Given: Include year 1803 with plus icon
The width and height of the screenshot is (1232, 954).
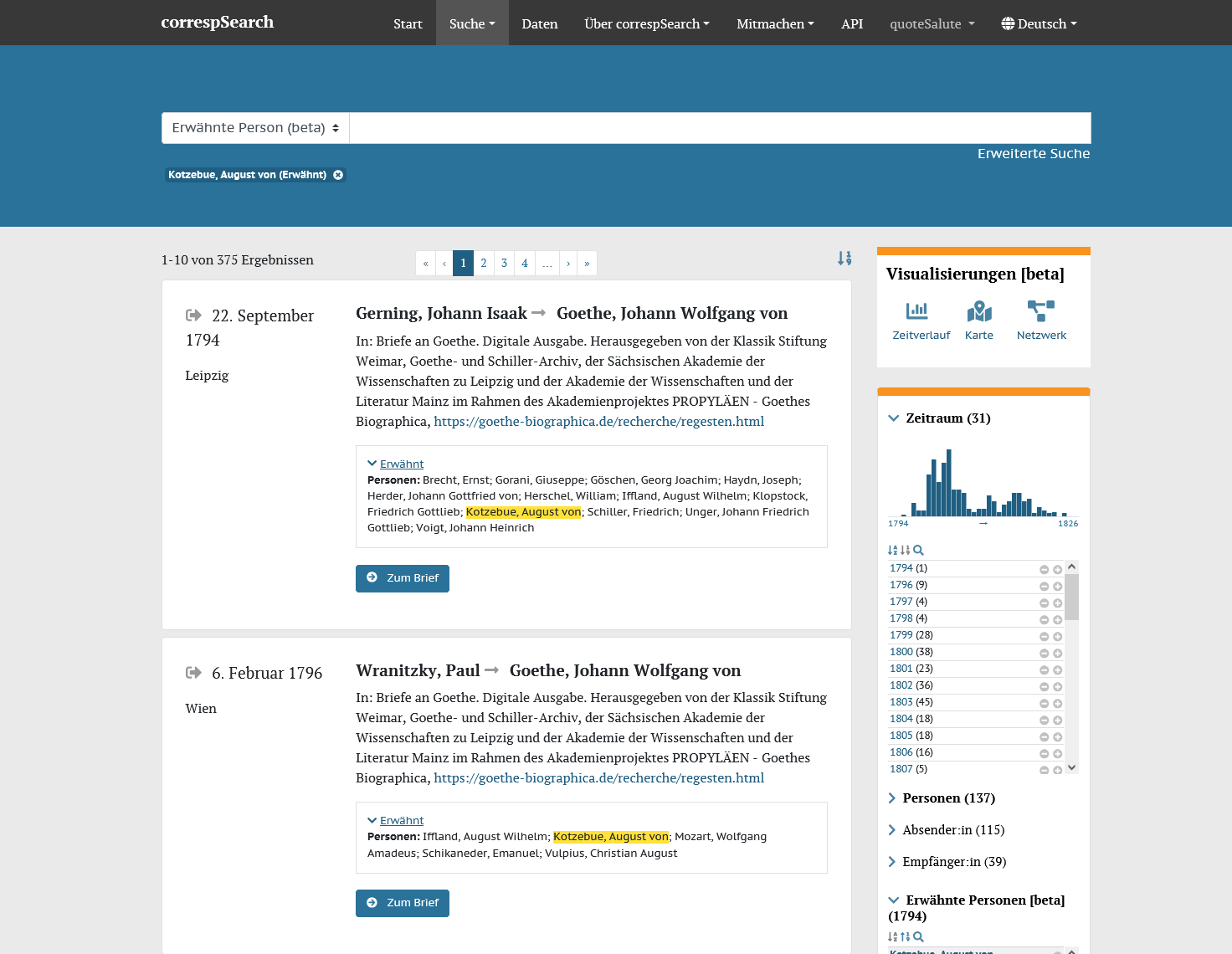Looking at the screenshot, I should 1057,703.
